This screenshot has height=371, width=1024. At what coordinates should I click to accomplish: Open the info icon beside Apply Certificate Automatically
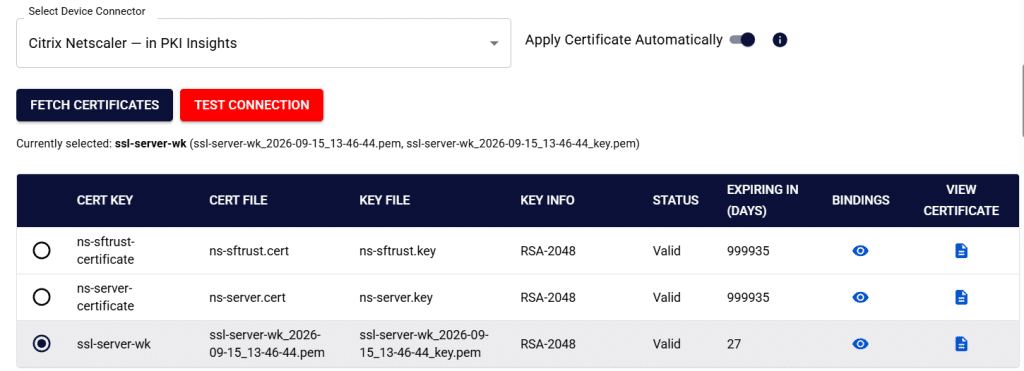[779, 40]
